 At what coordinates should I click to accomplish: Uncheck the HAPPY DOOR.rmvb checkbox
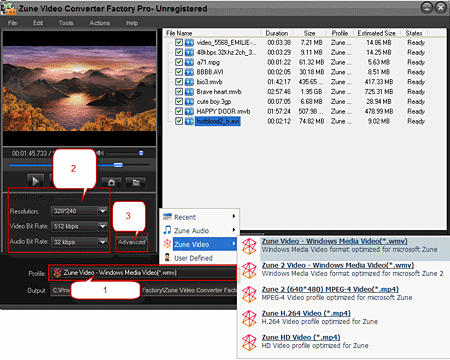pyautogui.click(x=179, y=111)
